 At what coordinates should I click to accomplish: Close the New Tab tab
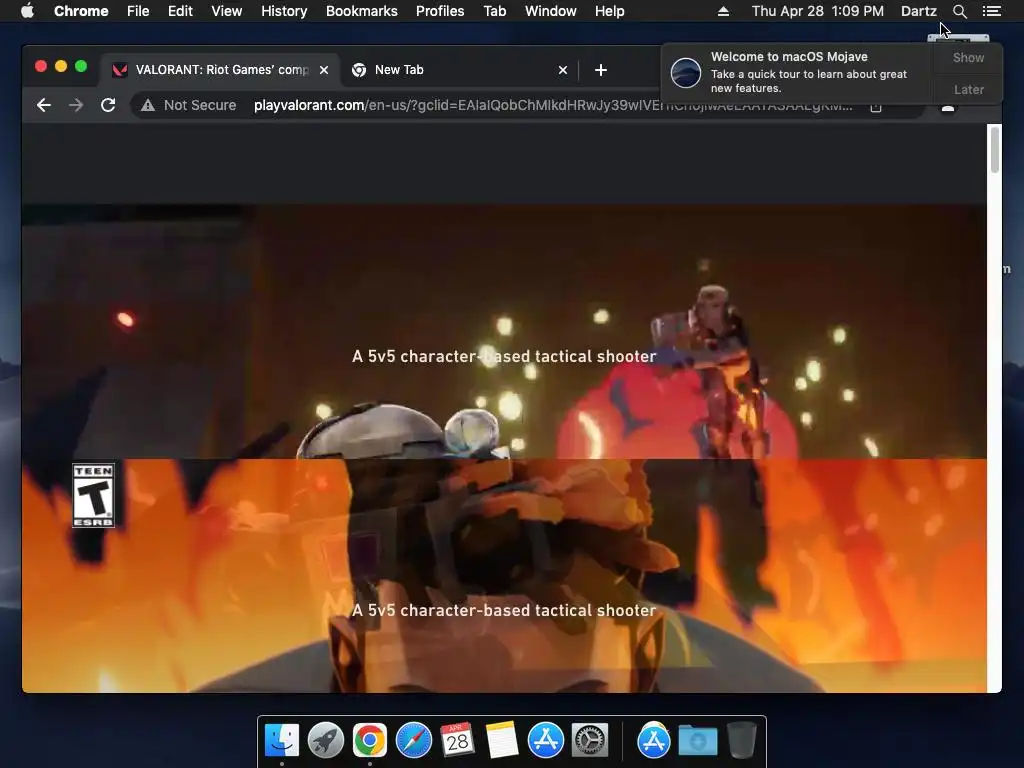(x=563, y=70)
